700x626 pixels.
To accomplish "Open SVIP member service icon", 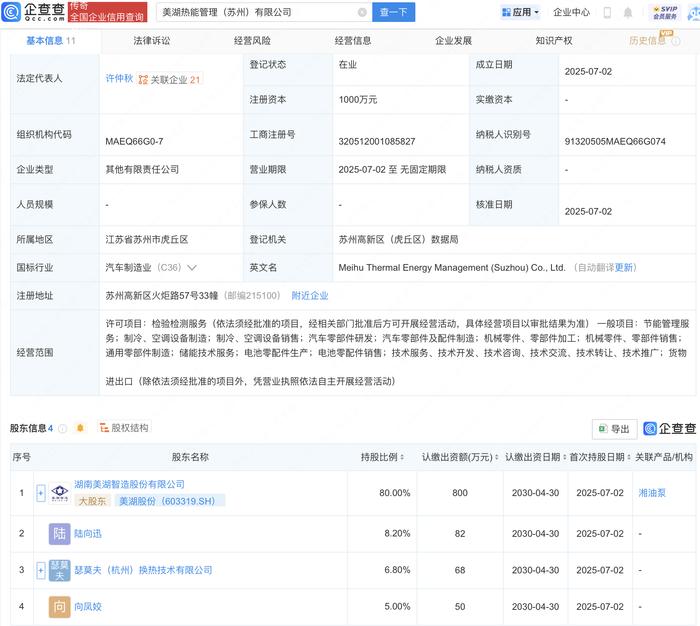I will [665, 13].
